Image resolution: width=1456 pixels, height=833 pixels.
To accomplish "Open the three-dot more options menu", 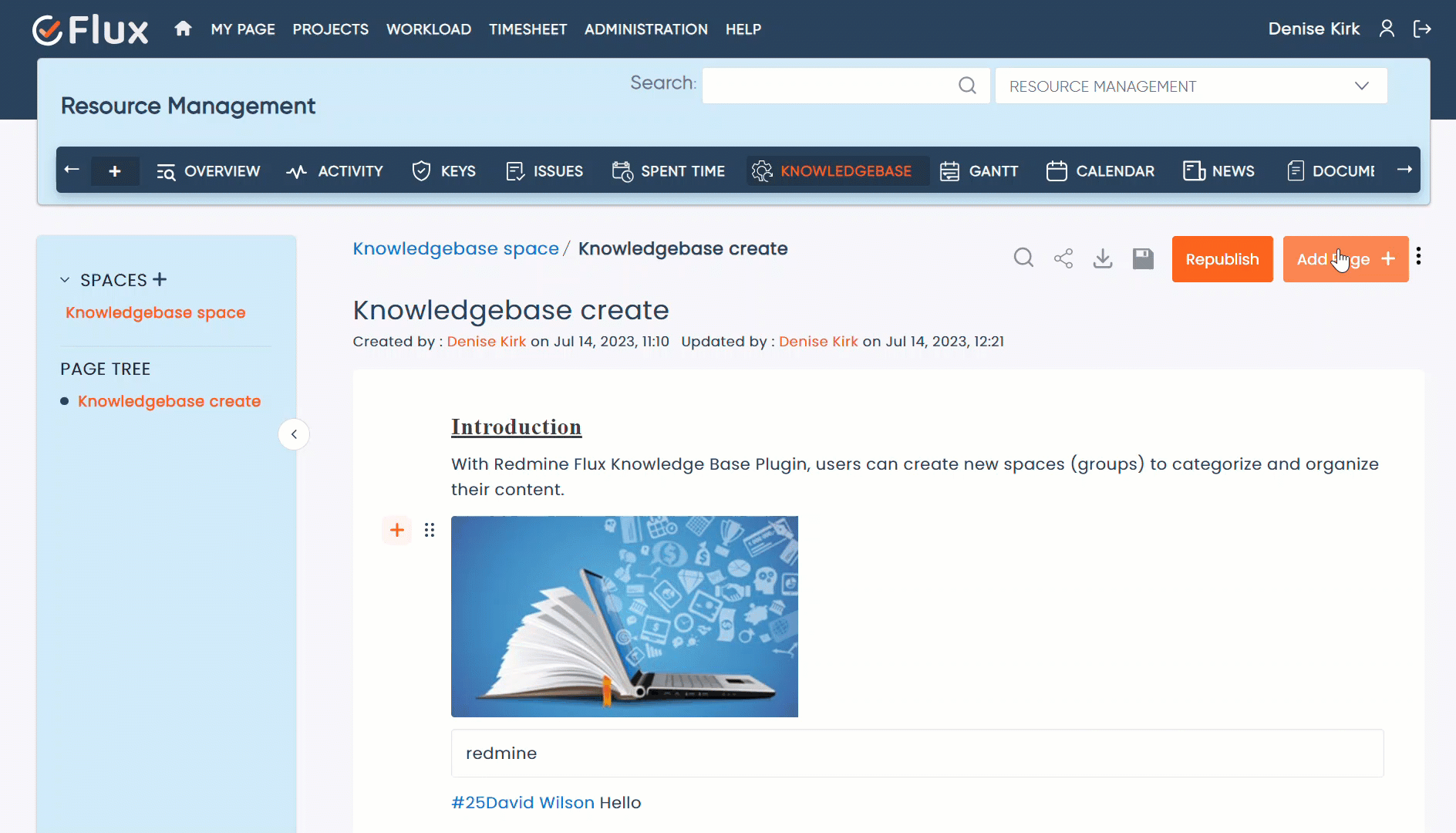I will (x=1419, y=257).
